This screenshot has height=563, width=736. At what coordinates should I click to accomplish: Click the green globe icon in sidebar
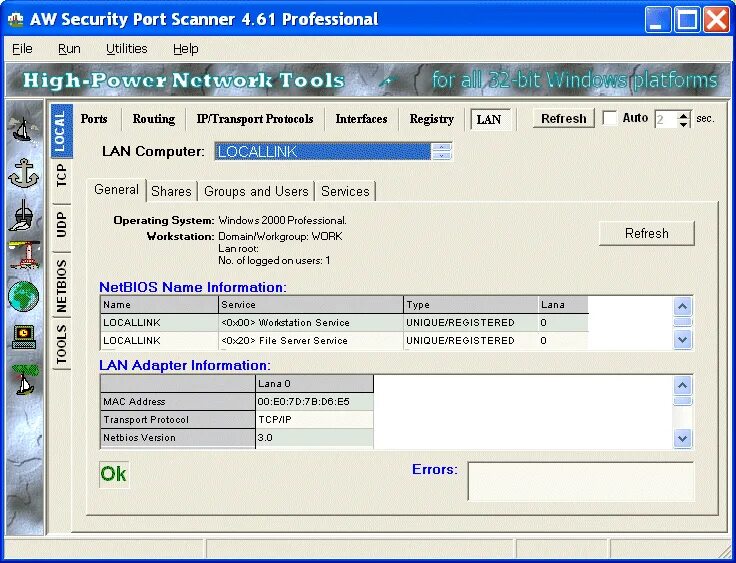coord(23,296)
